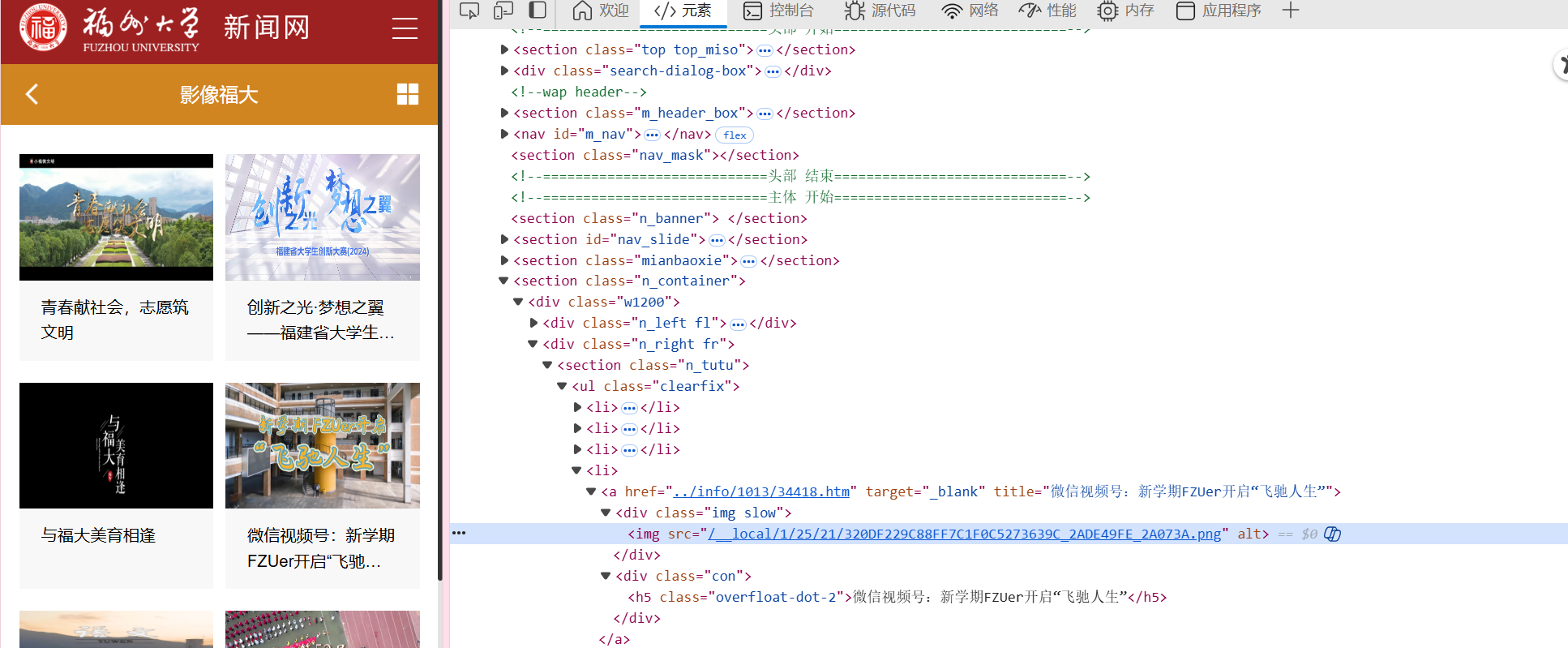1568x648 pixels.
Task: Select the h5 overfloat-dot-2 line
Action: pos(898,597)
